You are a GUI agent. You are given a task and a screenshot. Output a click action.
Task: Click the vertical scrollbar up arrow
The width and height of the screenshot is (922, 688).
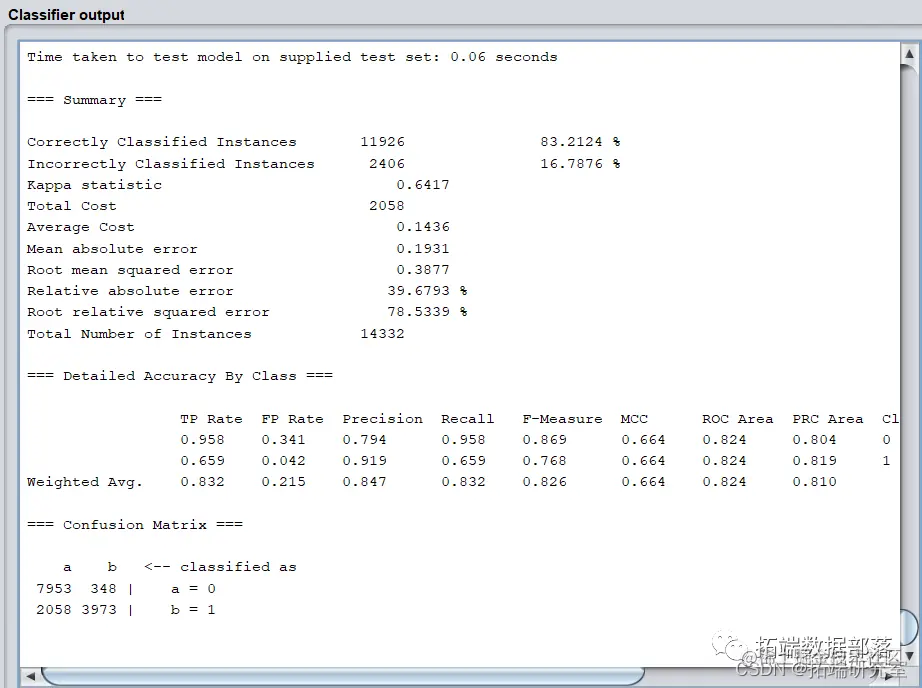pyautogui.click(x=909, y=54)
